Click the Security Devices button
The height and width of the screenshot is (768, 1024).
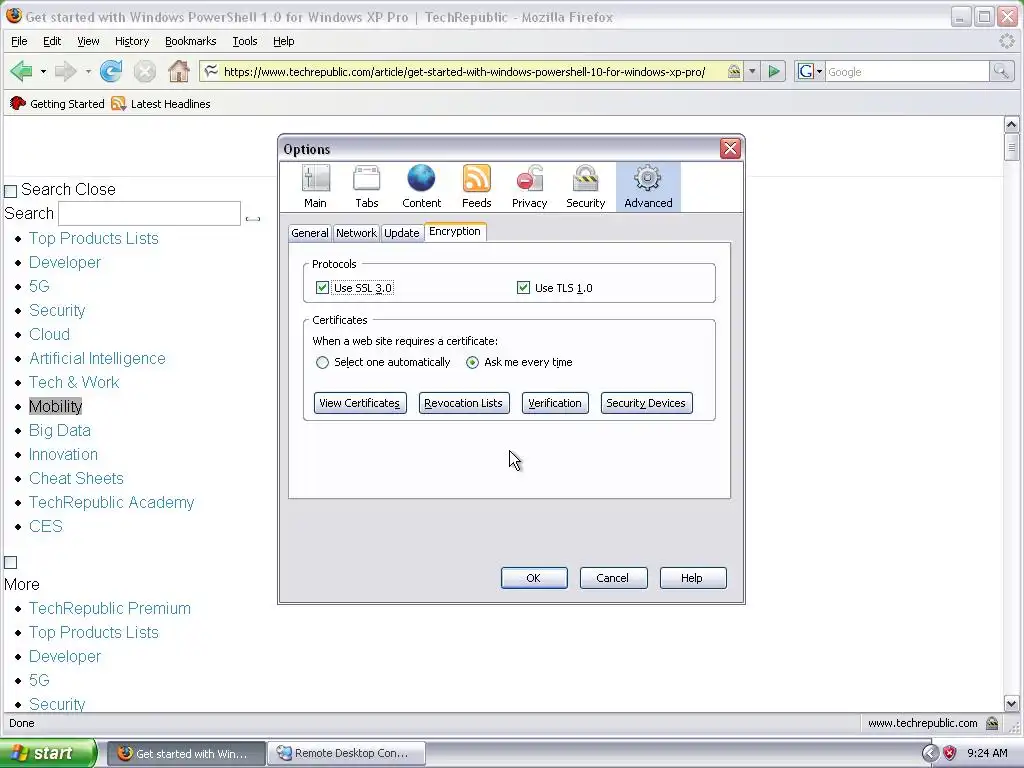(x=646, y=403)
